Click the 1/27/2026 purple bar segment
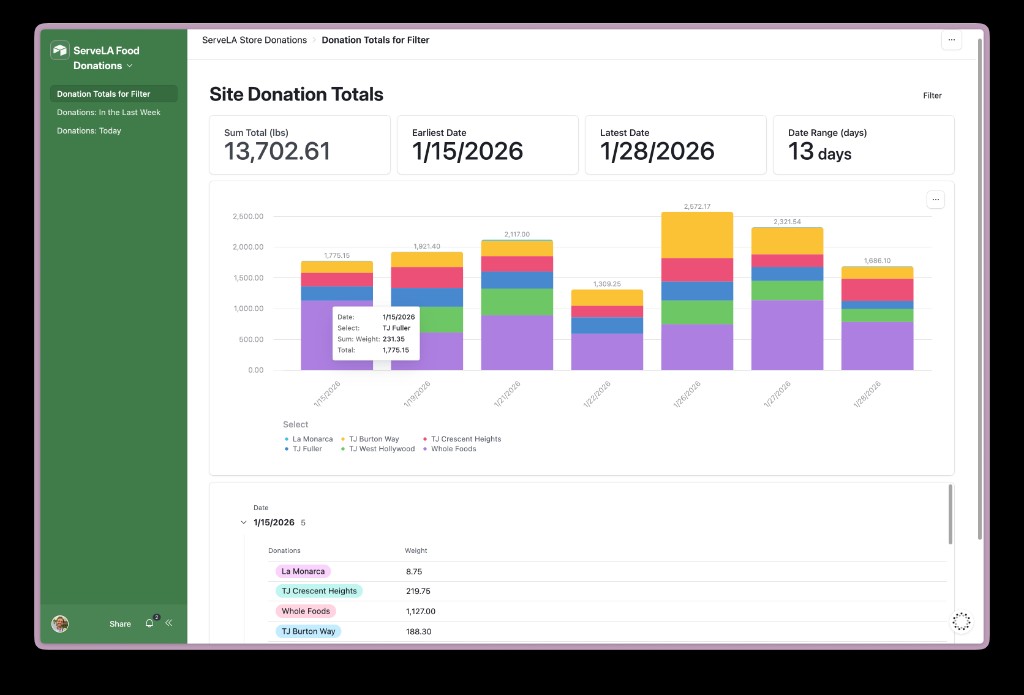Image resolution: width=1024 pixels, height=695 pixels. tap(787, 335)
